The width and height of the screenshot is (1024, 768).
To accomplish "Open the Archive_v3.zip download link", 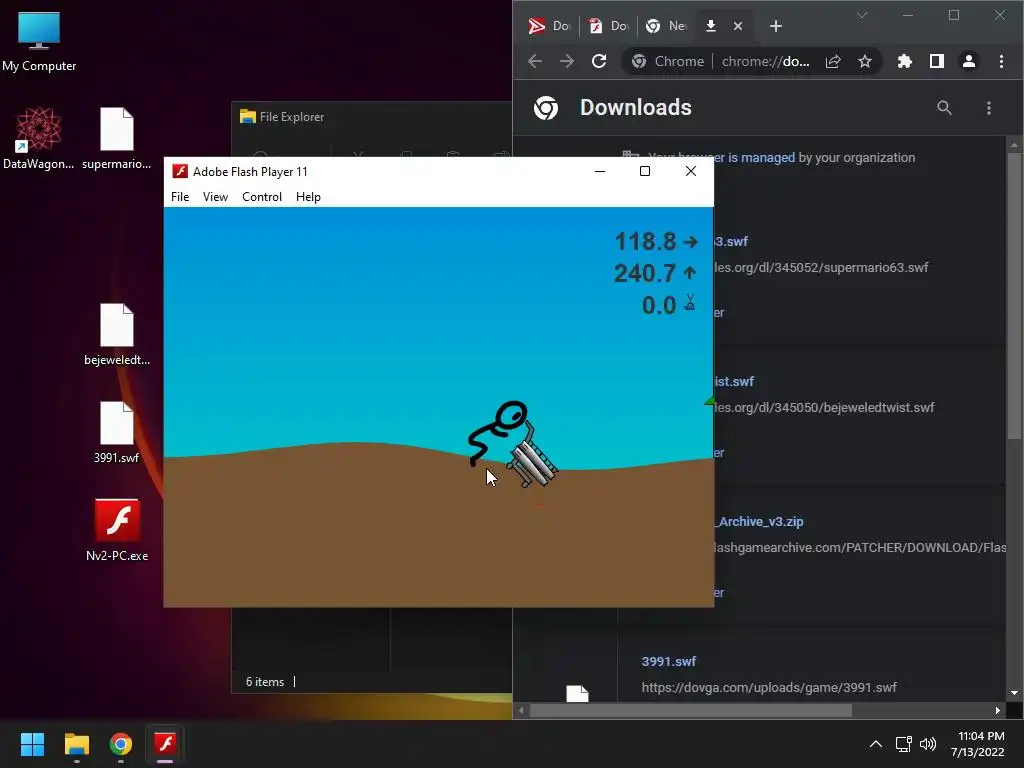I will coord(759,522).
